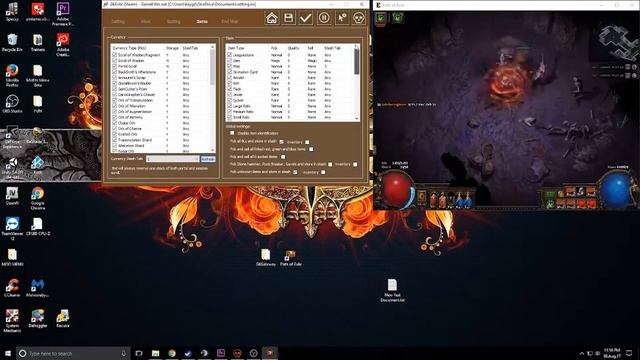Click the Home icon in bot toolbar
The width and height of the screenshot is (640, 360).
click(271, 18)
